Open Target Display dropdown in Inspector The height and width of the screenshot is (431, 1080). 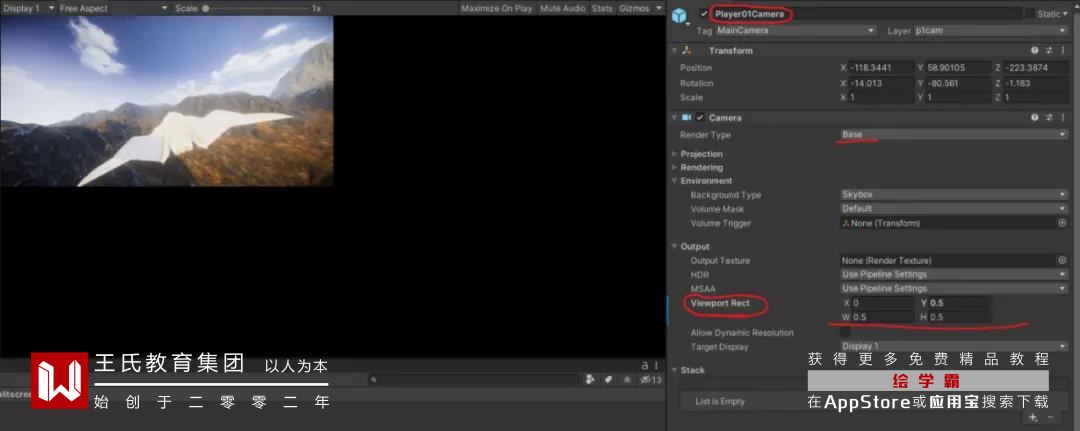tap(954, 346)
